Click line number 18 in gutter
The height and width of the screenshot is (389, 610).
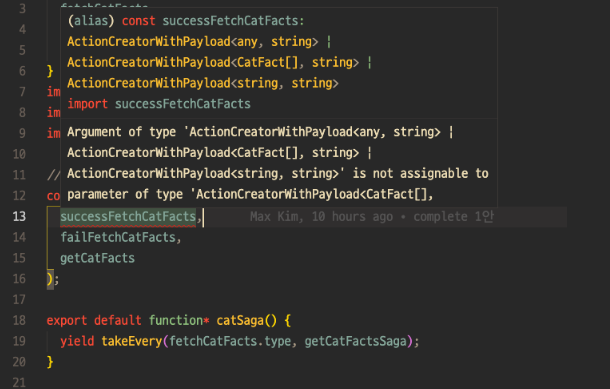[x=19, y=320]
